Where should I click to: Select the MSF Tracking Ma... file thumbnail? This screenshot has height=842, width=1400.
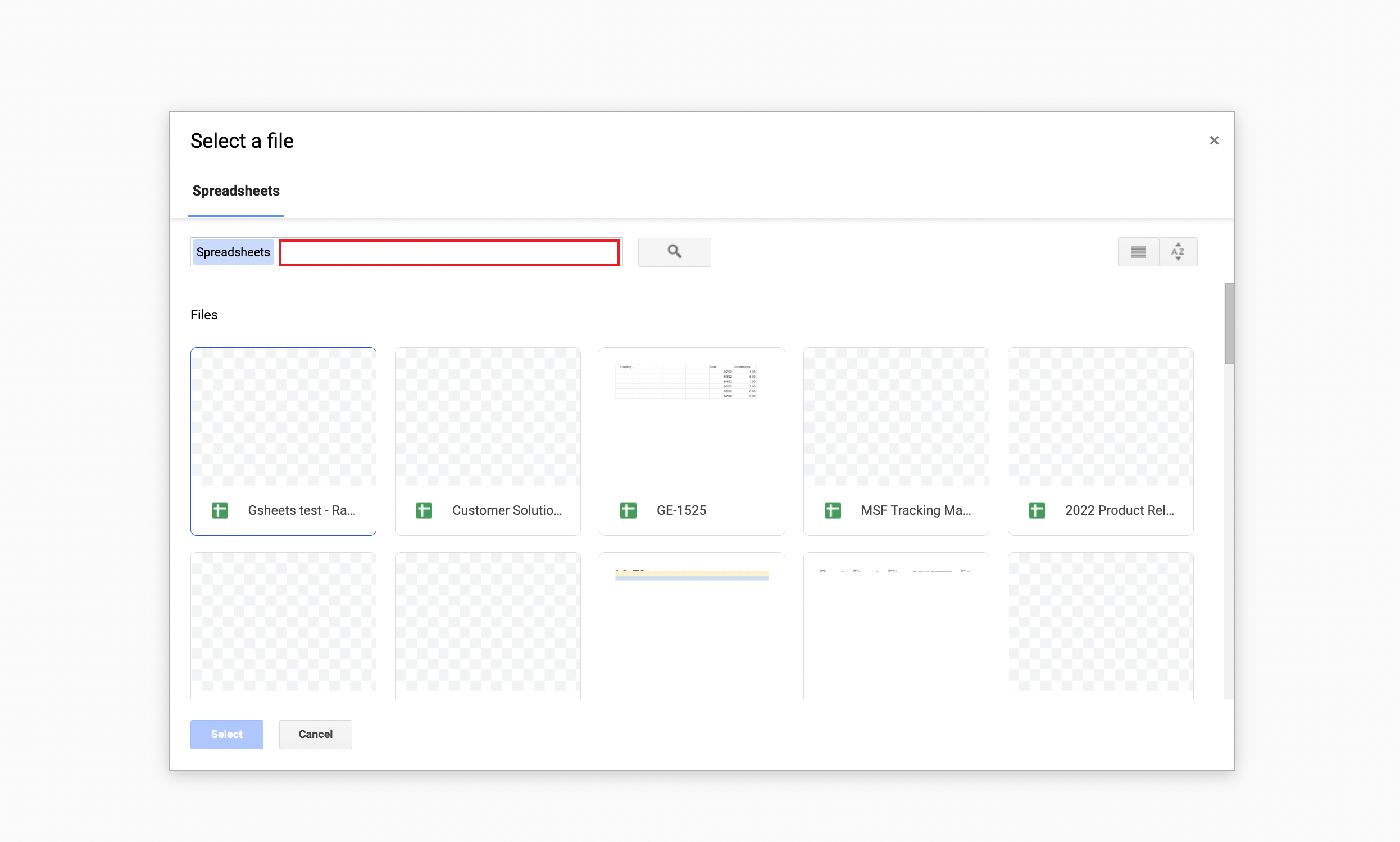[896, 441]
